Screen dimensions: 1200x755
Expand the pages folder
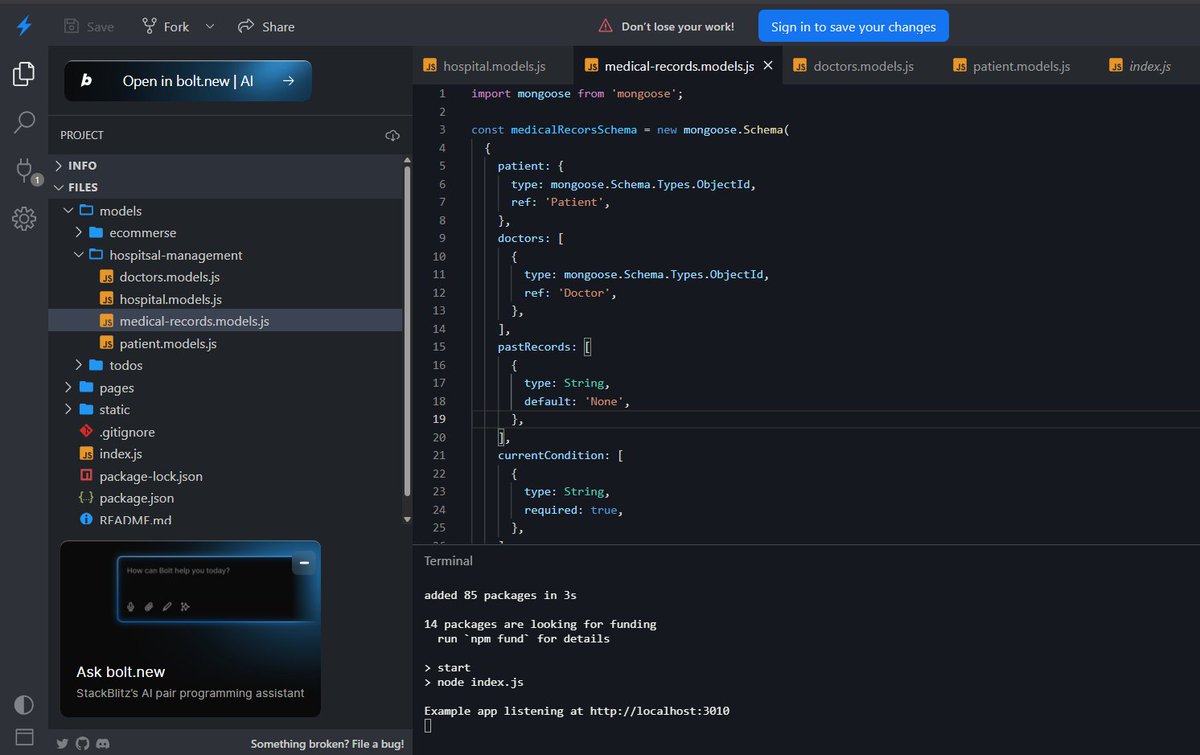[x=226, y=388]
